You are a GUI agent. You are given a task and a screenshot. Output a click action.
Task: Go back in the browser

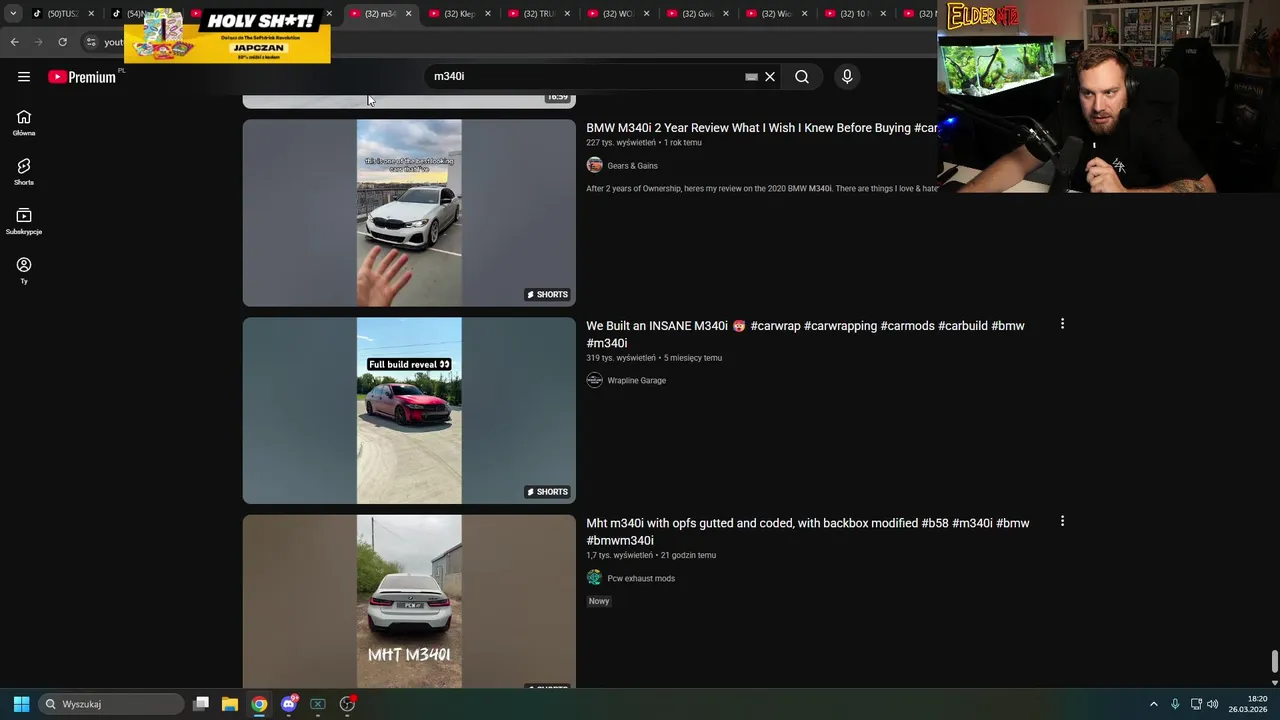(x=14, y=42)
